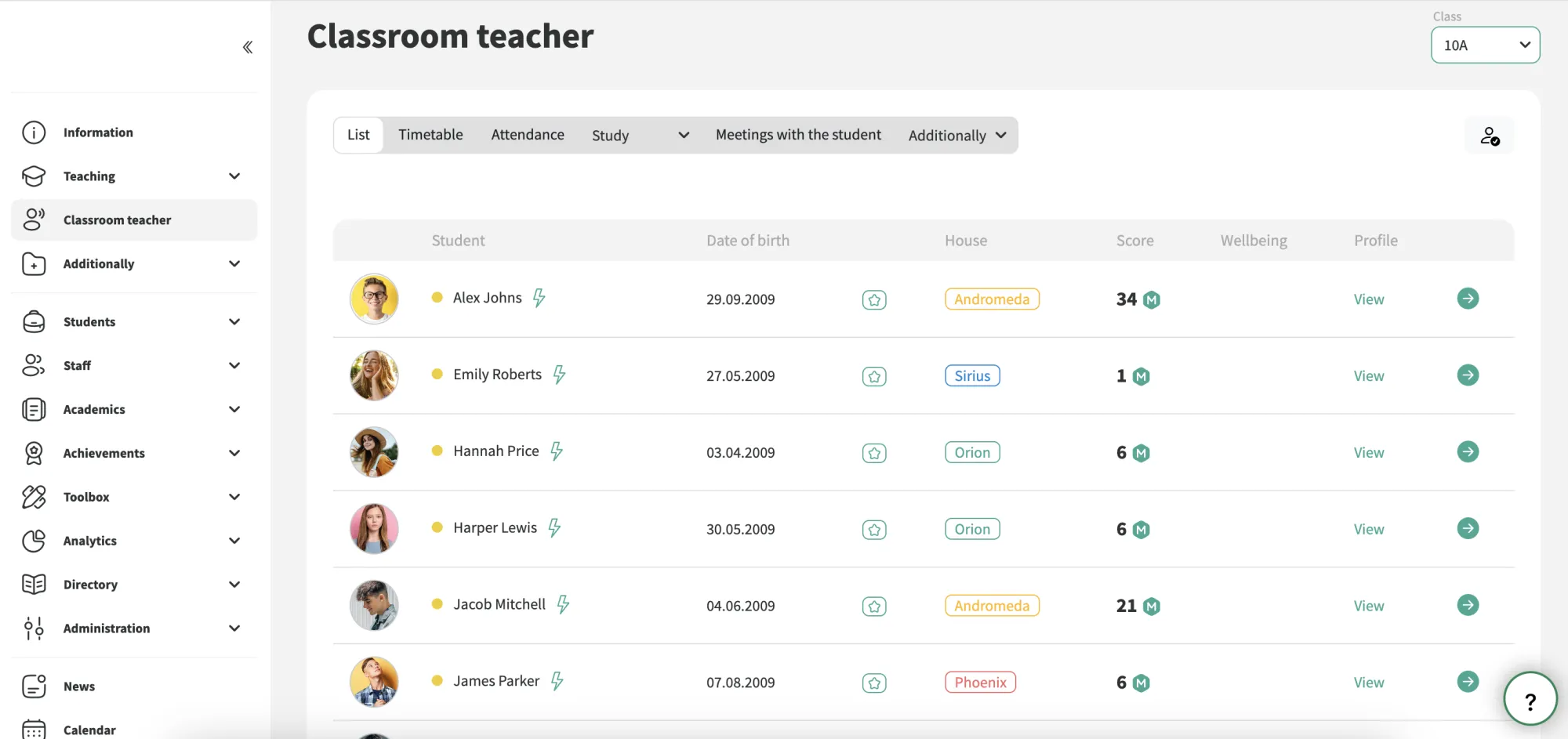View Alex Johns profile link
Screen dimensions: 1568x739
point(1369,299)
